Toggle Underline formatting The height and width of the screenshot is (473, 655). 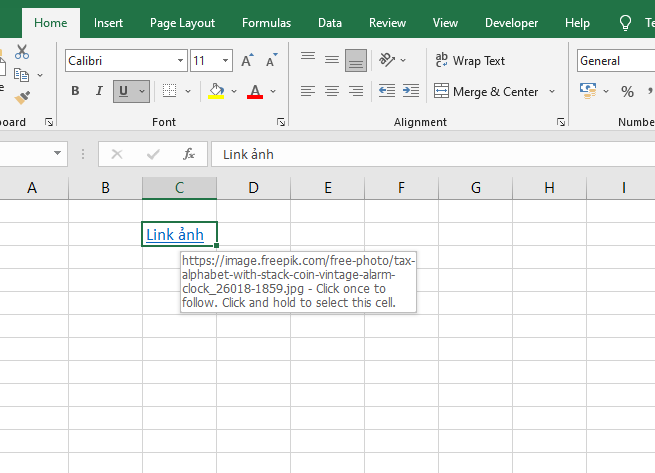(x=123, y=91)
